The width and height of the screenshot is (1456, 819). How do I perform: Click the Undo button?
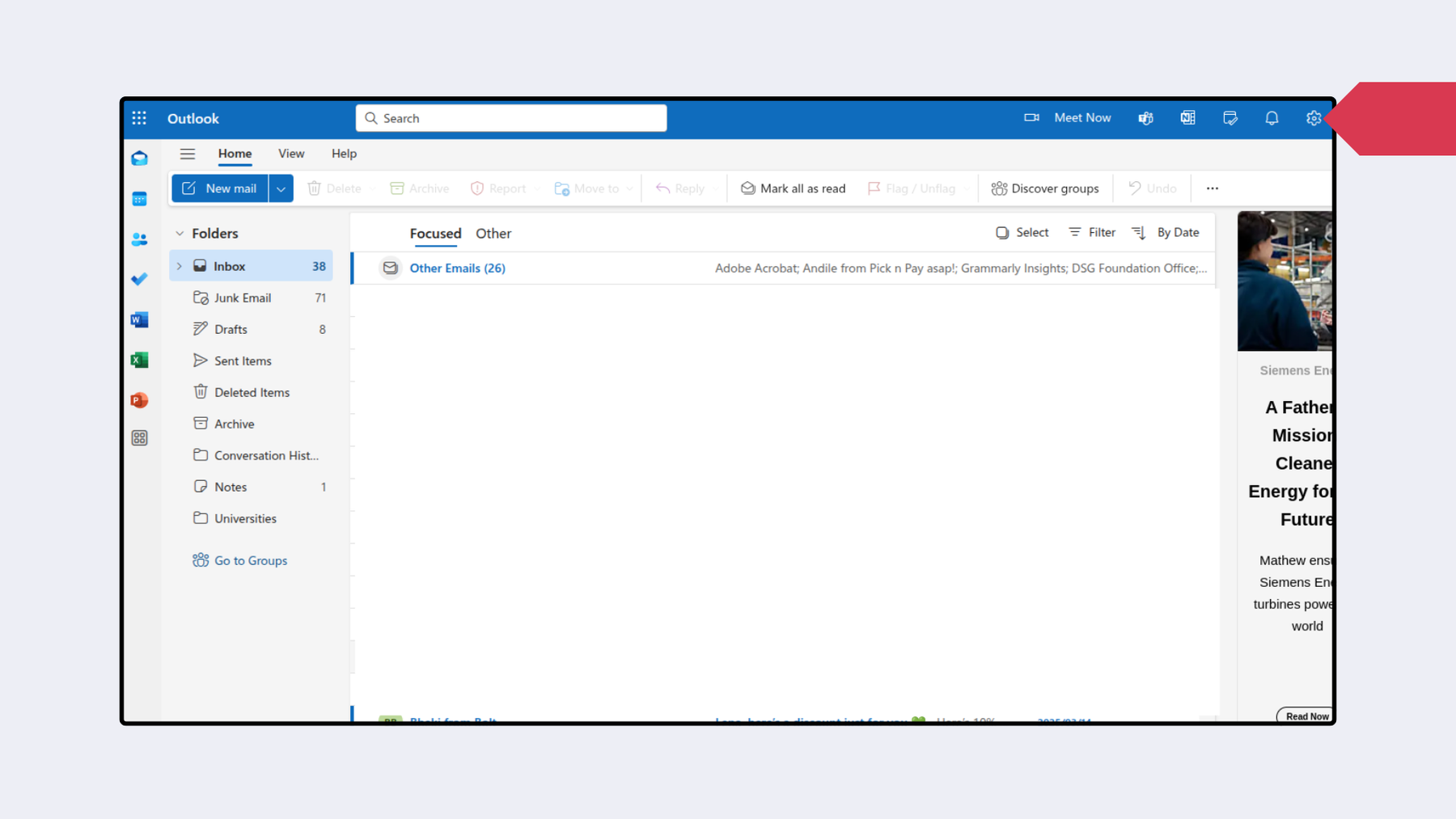[1153, 188]
